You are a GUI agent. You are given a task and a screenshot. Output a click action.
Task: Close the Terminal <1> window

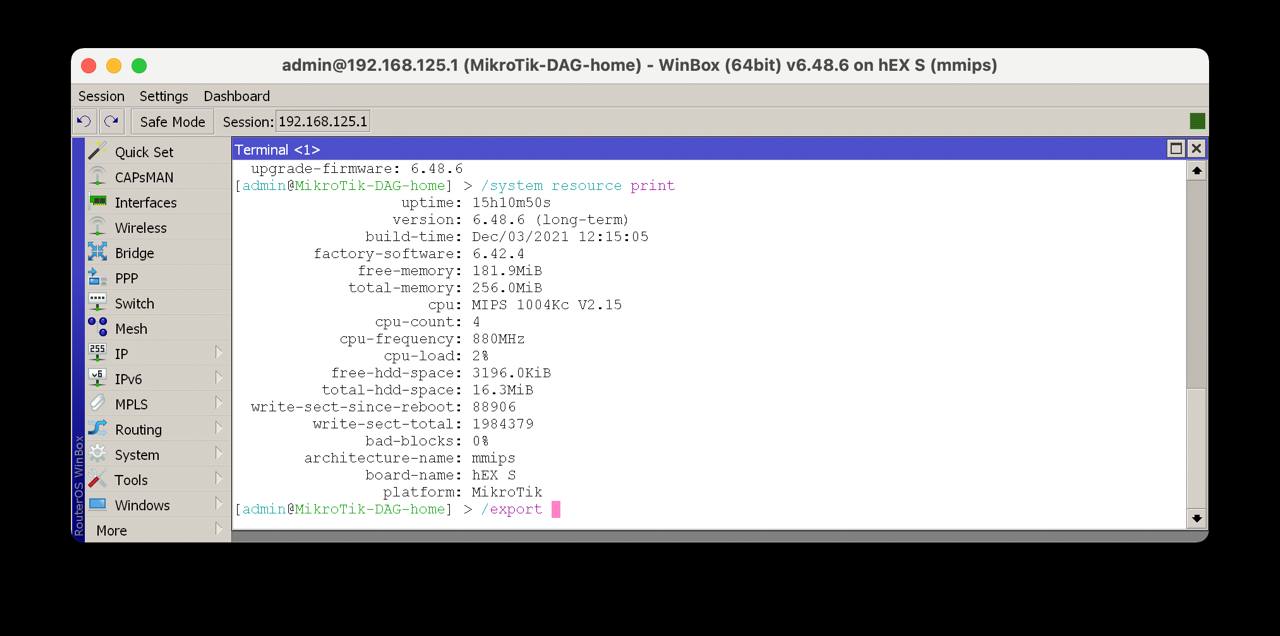click(1196, 149)
